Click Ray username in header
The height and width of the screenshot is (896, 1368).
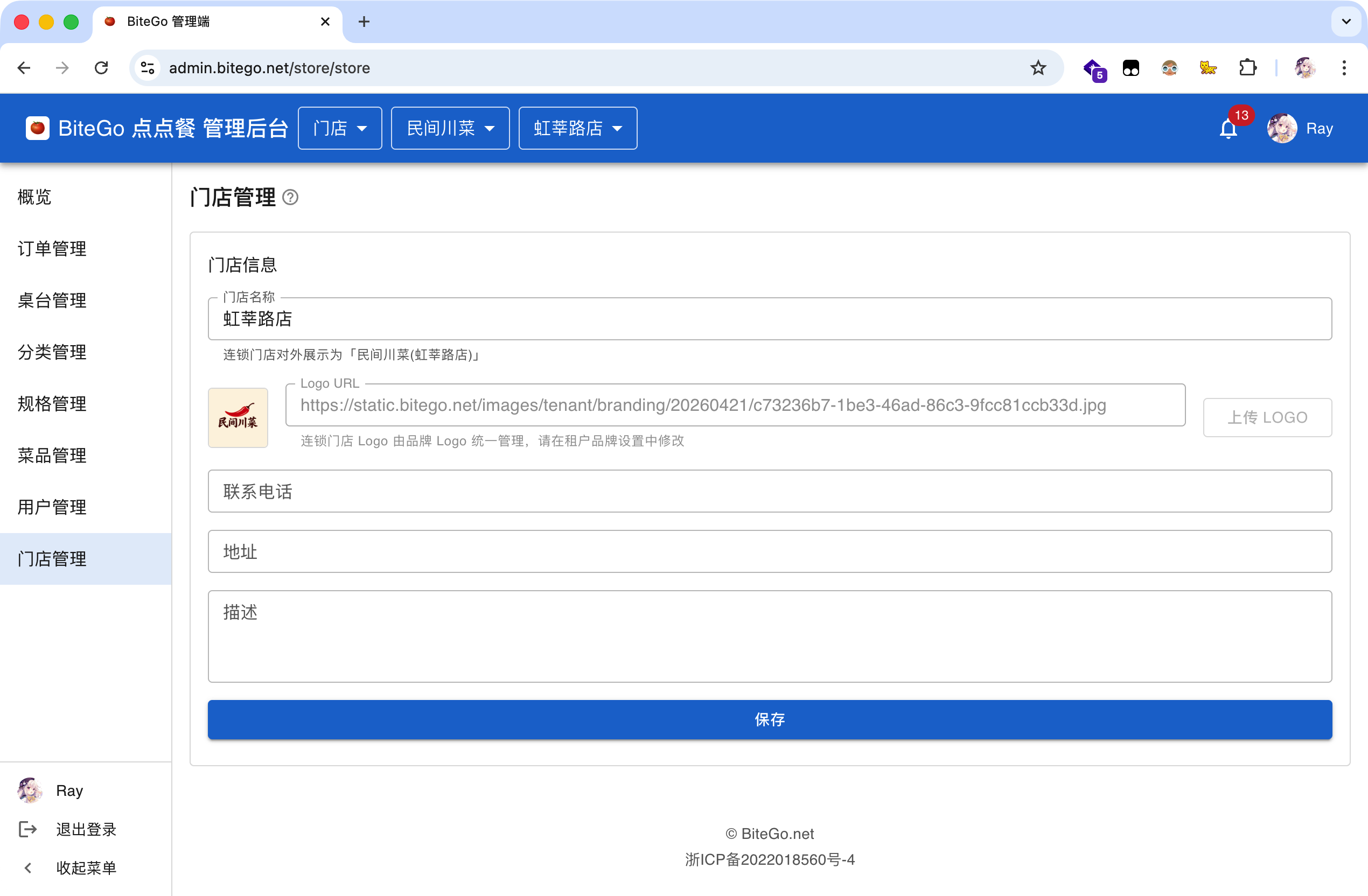[x=1319, y=129]
